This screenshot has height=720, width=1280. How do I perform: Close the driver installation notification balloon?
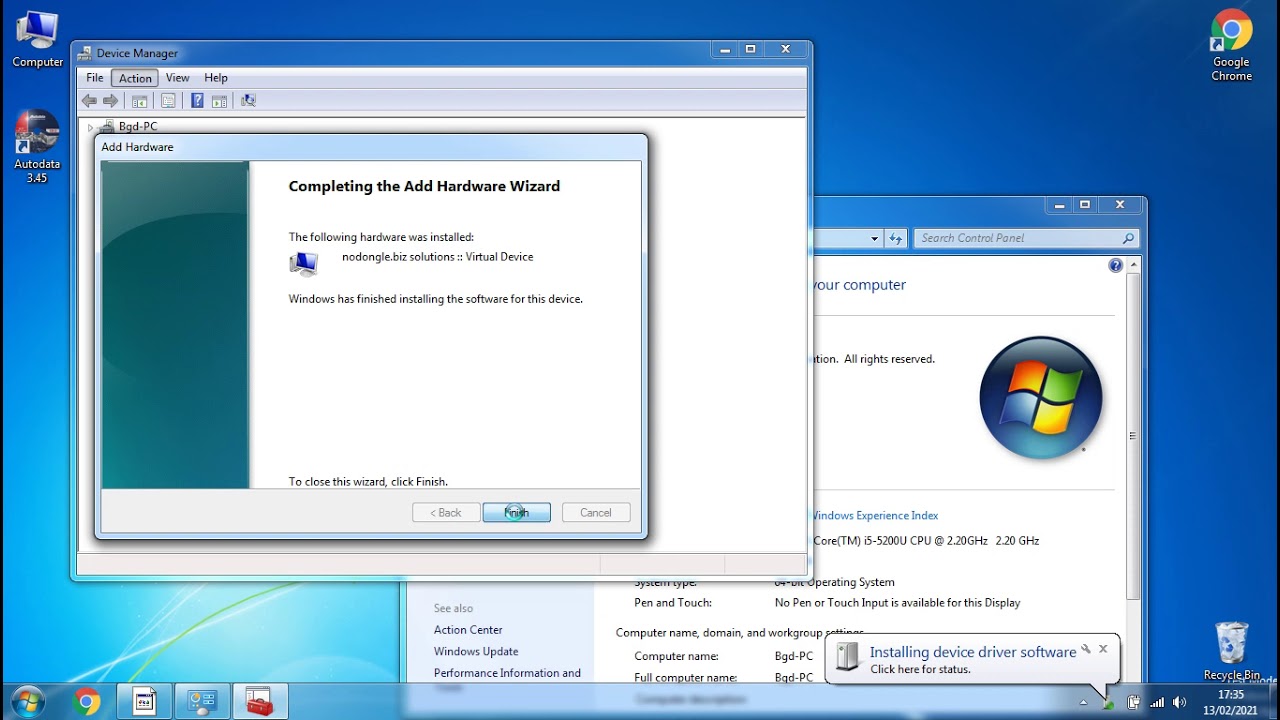click(x=1103, y=648)
